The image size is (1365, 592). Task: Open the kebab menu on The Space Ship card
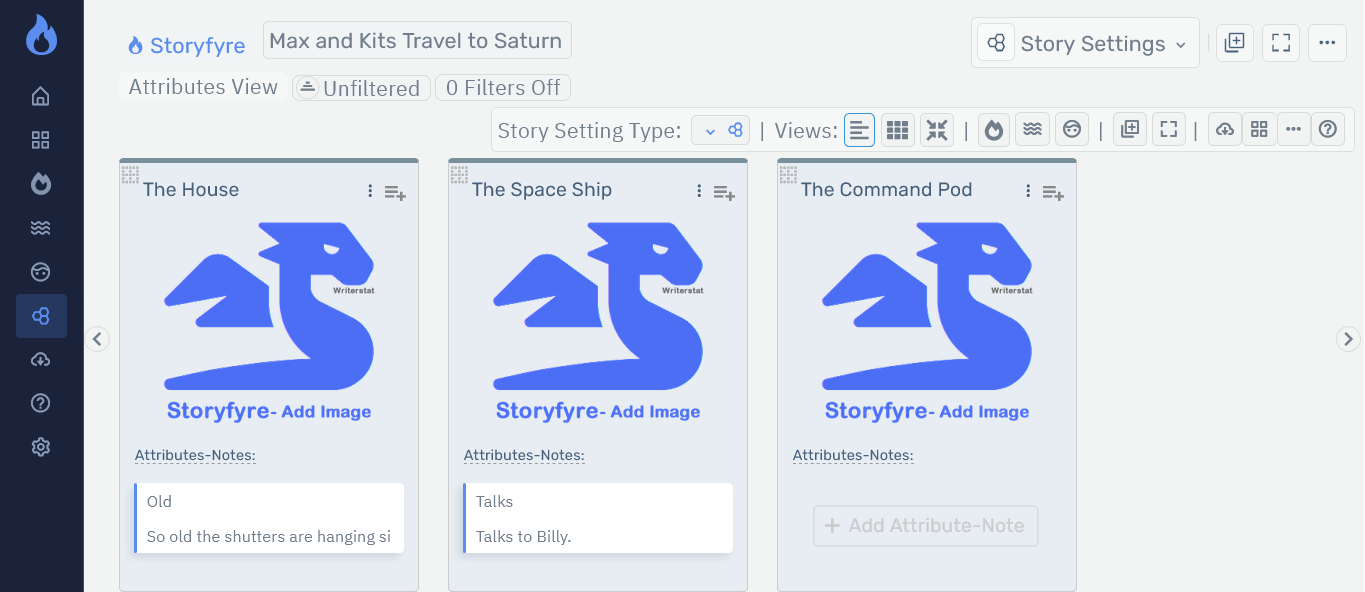[699, 190]
